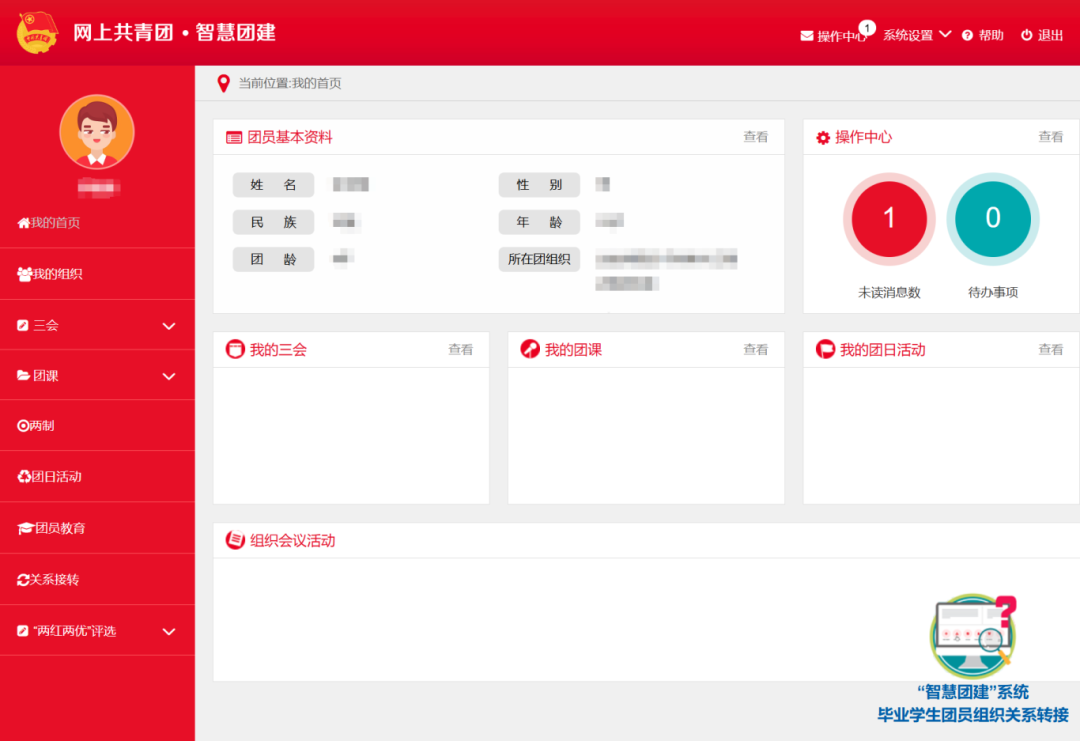1080x741 pixels.
Task: Expand the "两红两优"评选 submenu chevron
Action: pyautogui.click(x=169, y=631)
